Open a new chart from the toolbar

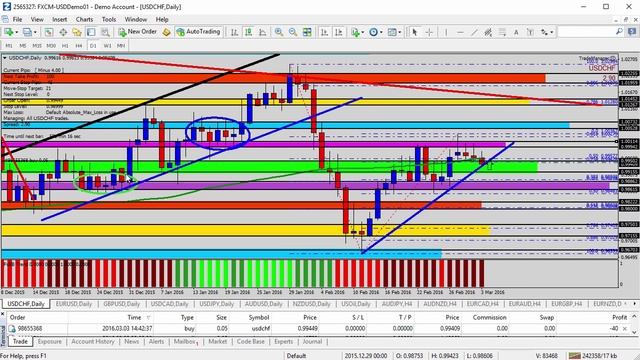point(8,32)
